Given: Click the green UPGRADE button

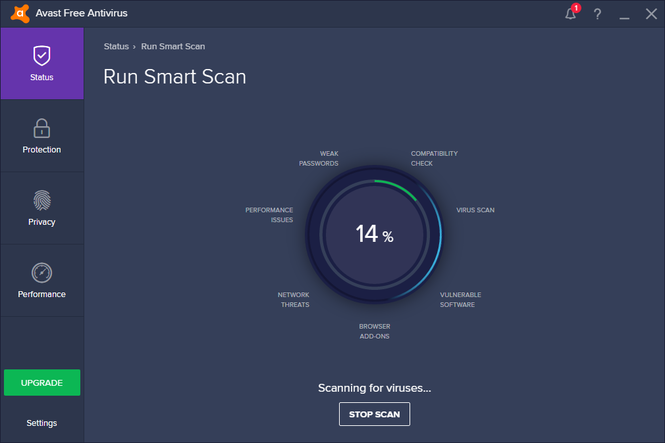Looking at the screenshot, I should tap(42, 382).
